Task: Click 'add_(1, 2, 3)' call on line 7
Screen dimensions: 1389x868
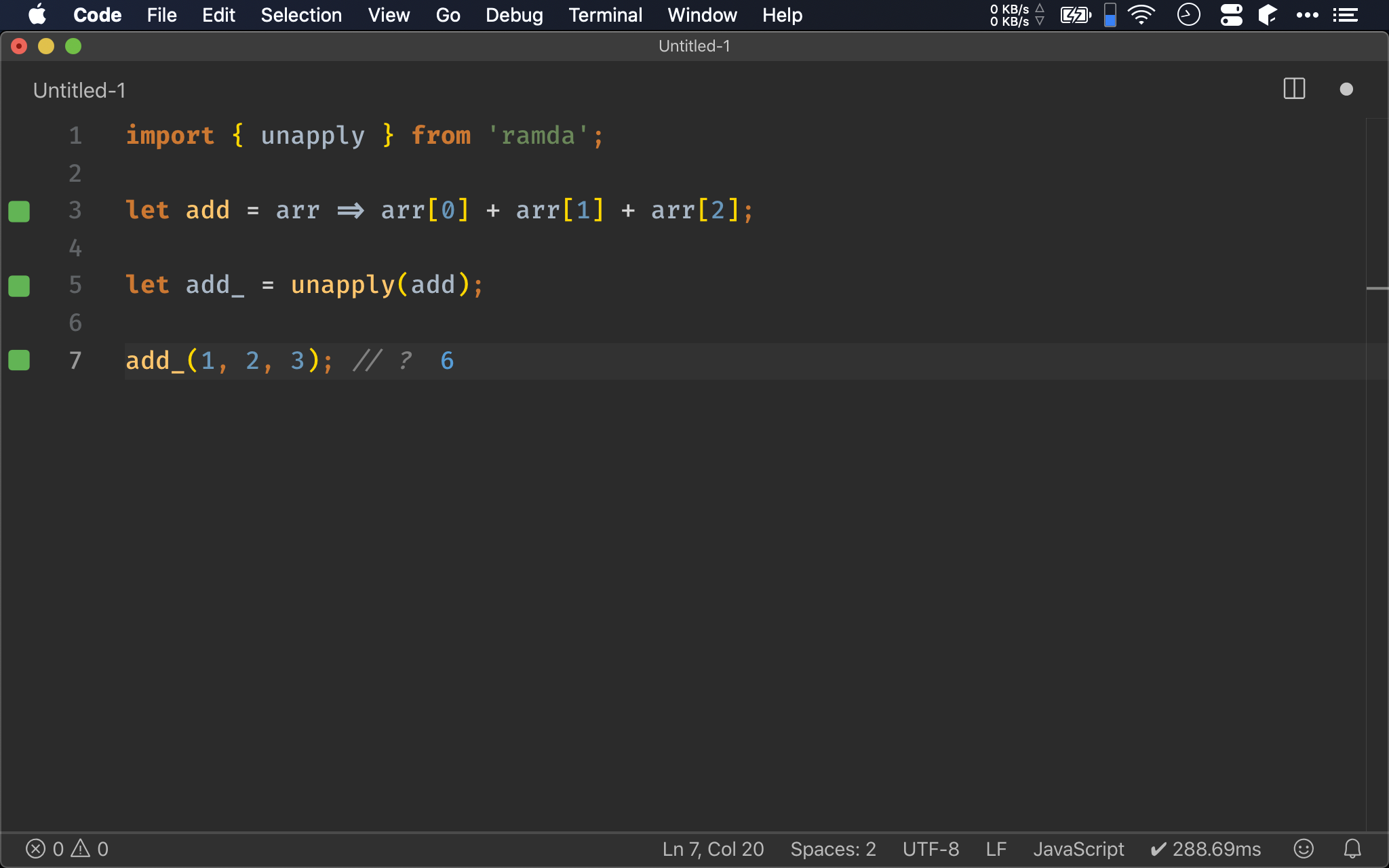Action: [x=222, y=361]
